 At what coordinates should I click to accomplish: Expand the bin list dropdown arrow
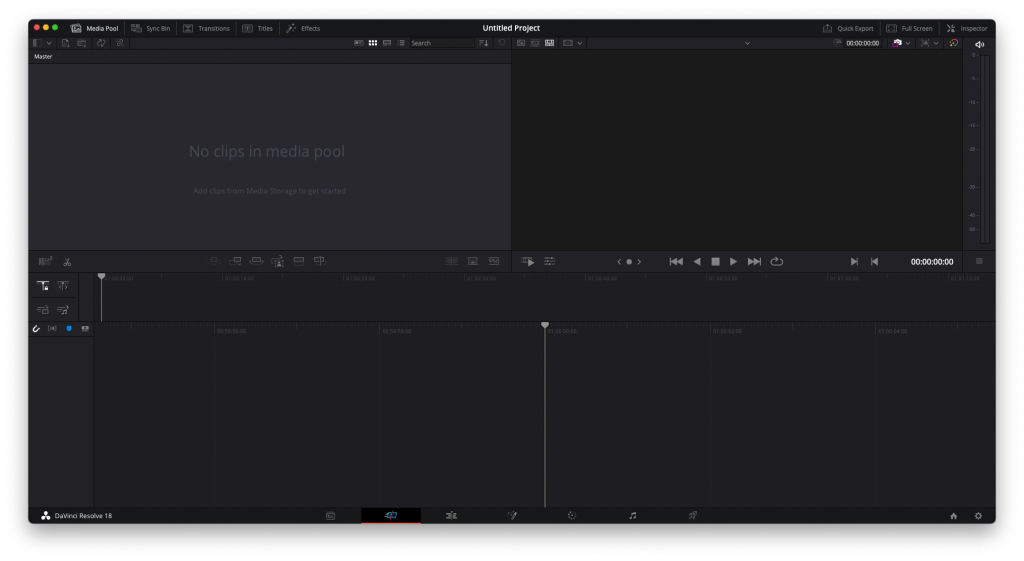coord(49,43)
